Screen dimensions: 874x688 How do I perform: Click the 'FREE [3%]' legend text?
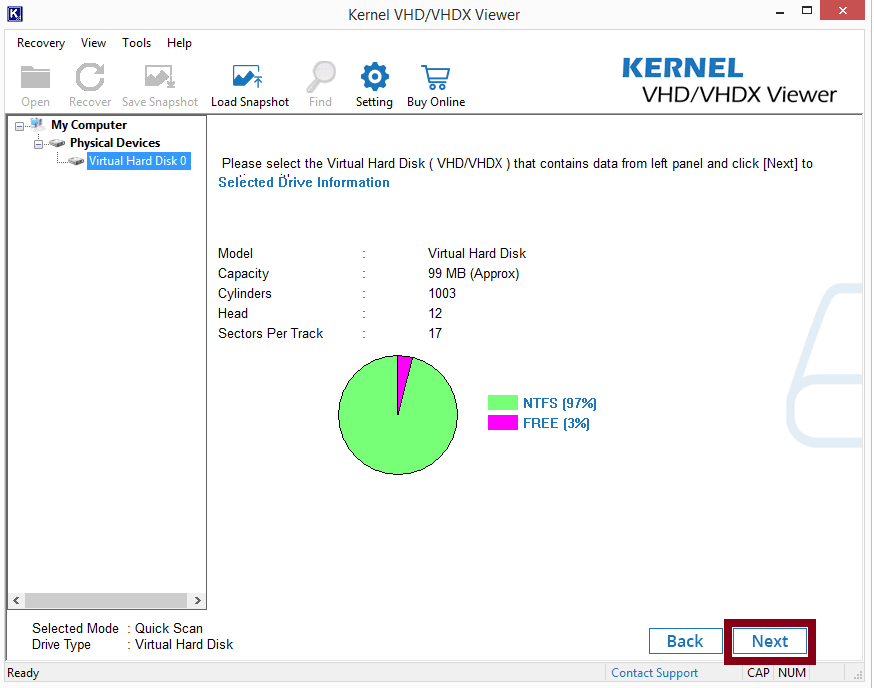556,423
